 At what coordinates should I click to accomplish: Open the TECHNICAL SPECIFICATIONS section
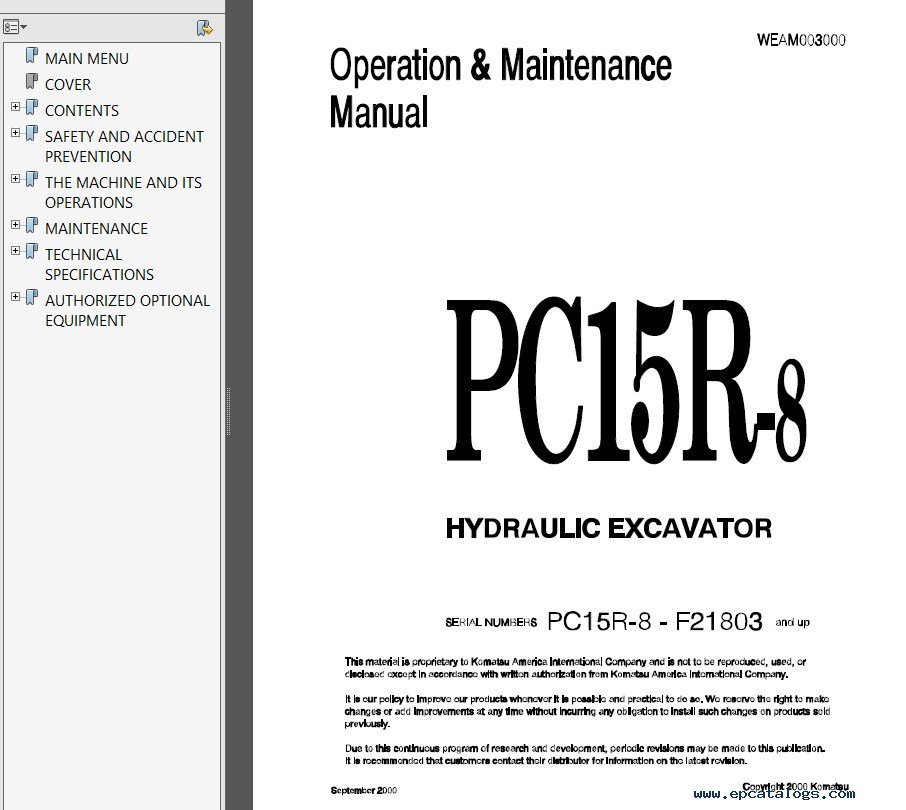click(x=99, y=264)
